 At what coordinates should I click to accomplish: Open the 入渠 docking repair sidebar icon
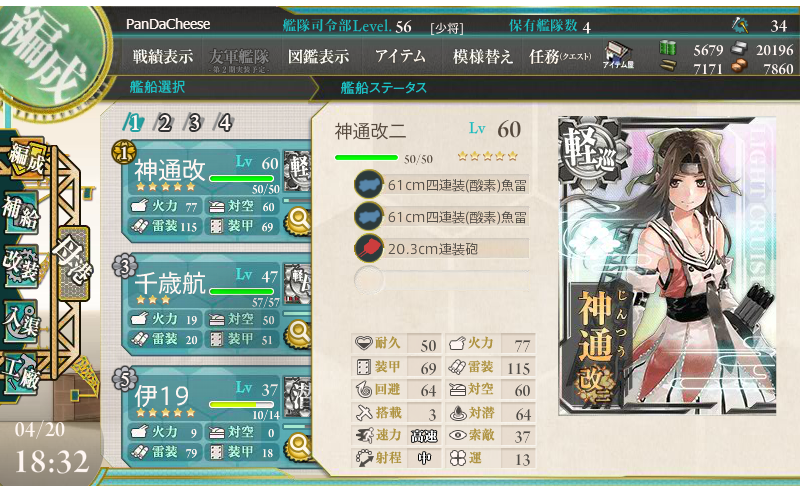point(21,320)
